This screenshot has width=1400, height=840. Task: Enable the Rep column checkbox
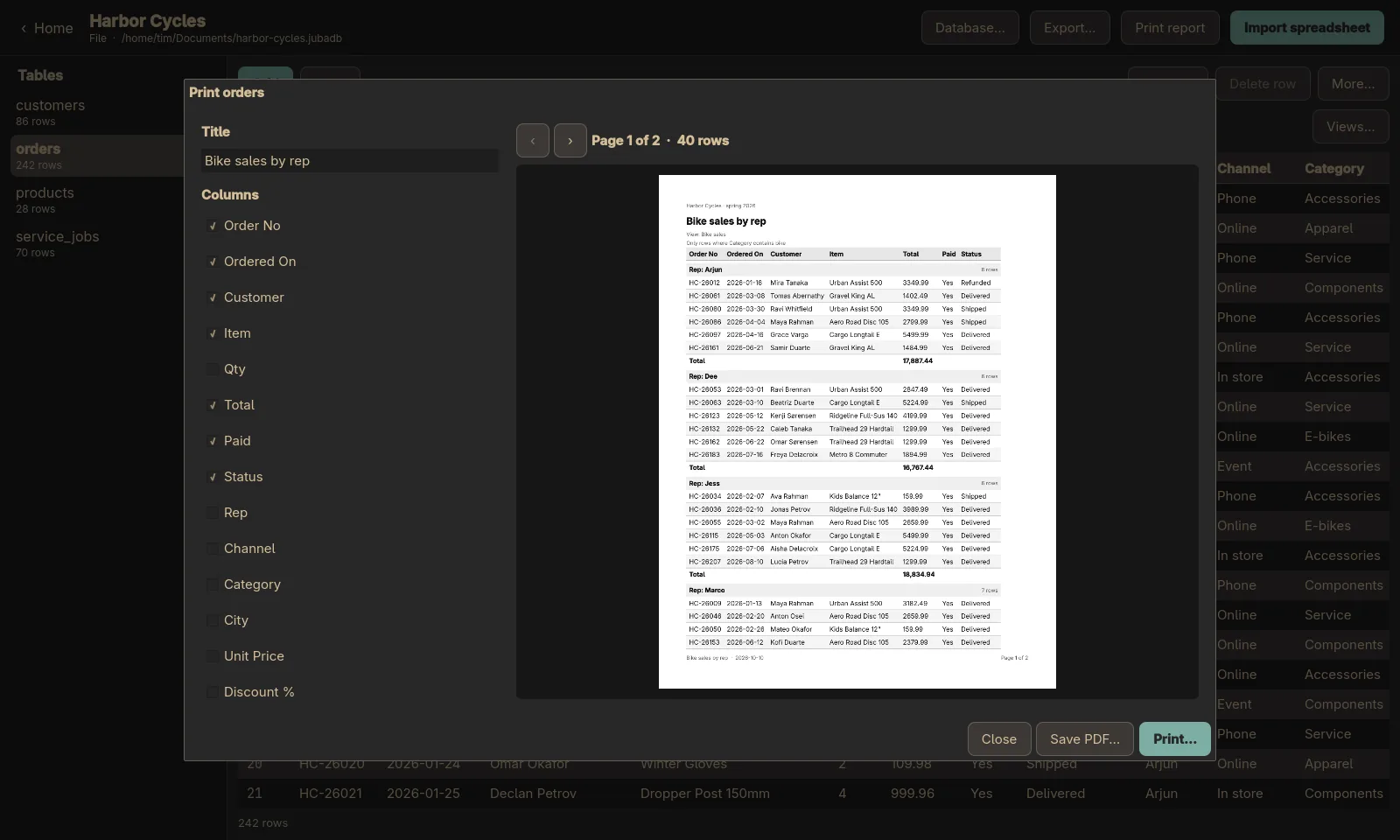pyautogui.click(x=213, y=513)
